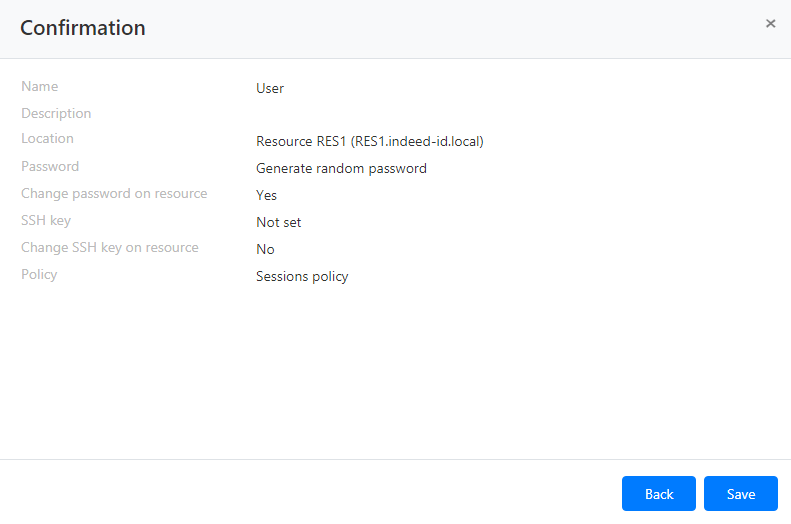Screen dimensions: 791x524
Task: Click the Change SSH key on resource label
Action: coord(110,248)
